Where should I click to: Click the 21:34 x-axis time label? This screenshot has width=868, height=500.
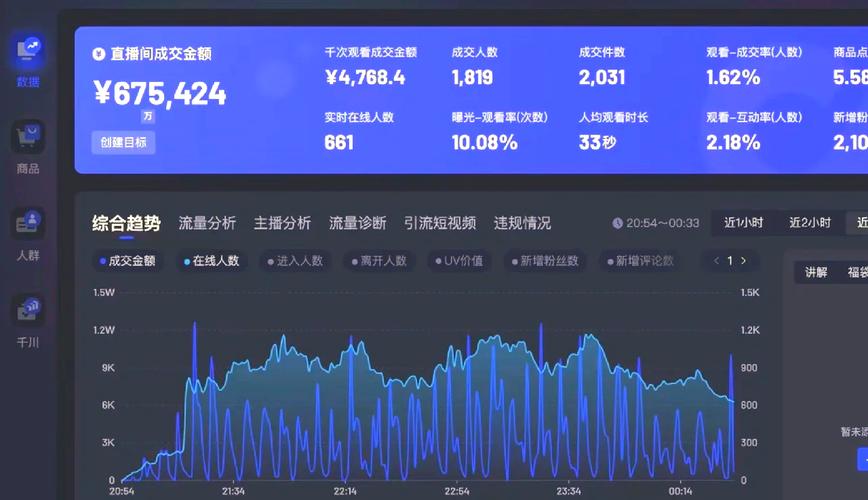point(233,491)
